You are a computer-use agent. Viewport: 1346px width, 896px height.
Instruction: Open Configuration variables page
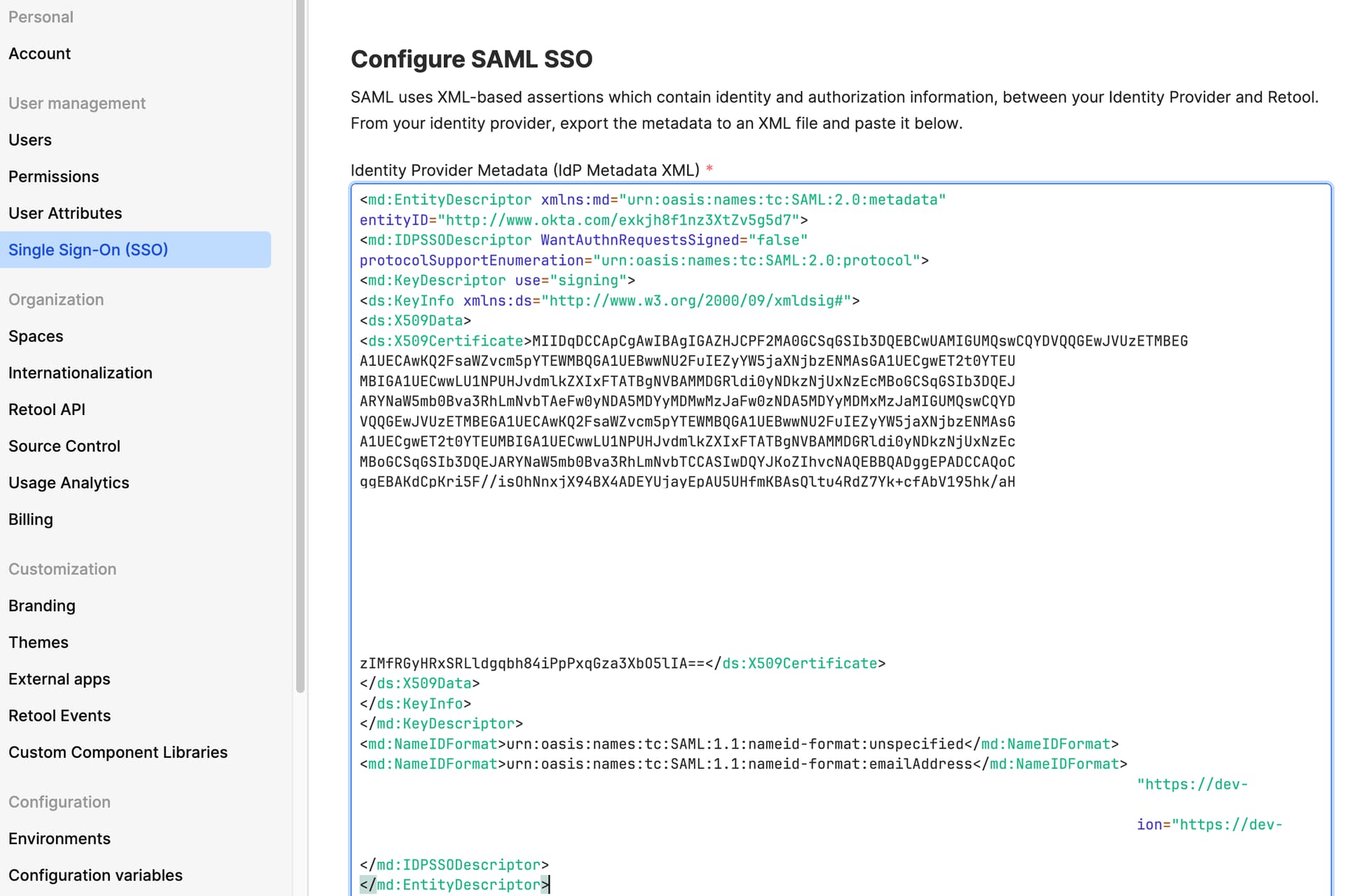pyautogui.click(x=95, y=875)
